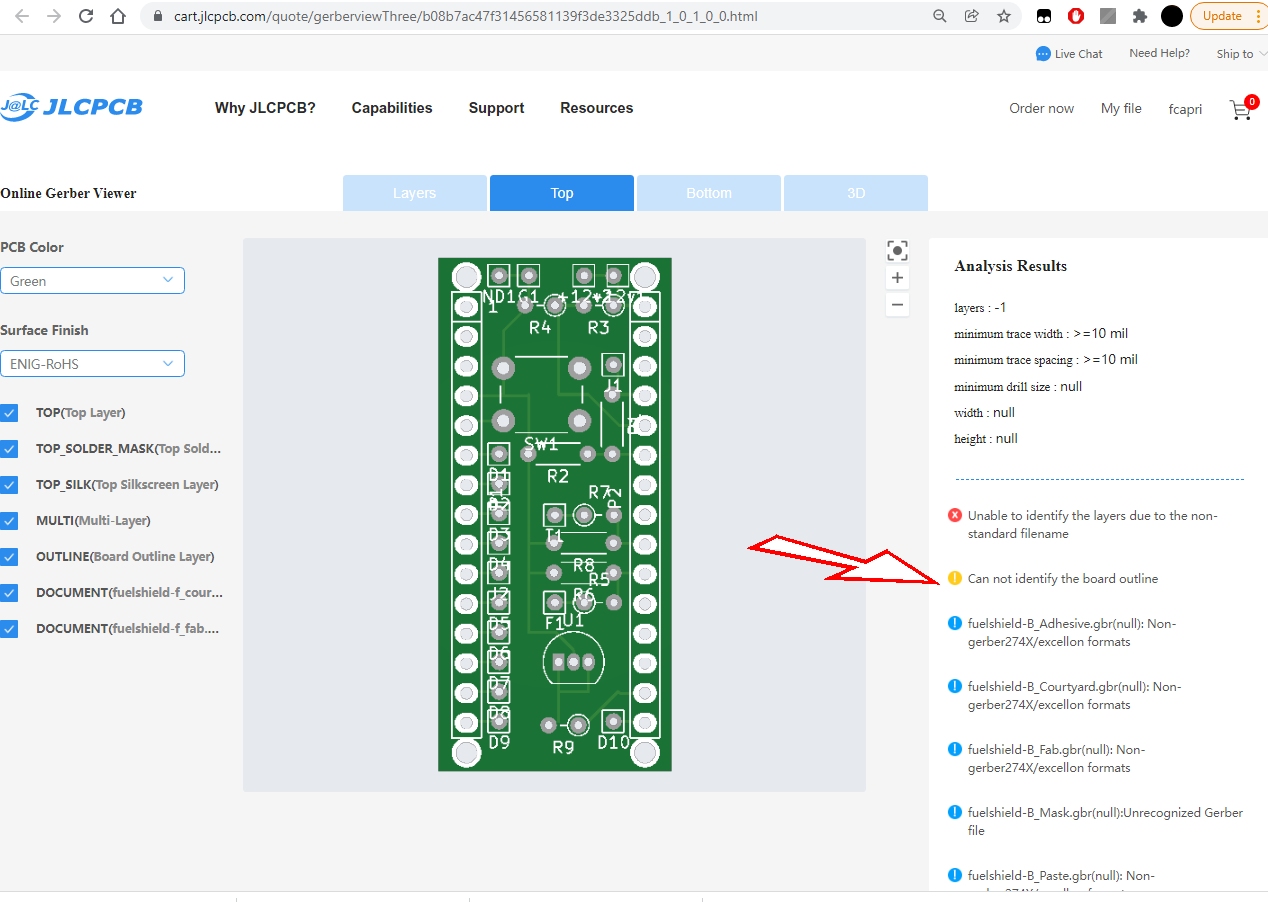Screen dimensions: 1268x902
Task: Open the Extensions puzzle icon
Action: pyautogui.click(x=1139, y=16)
